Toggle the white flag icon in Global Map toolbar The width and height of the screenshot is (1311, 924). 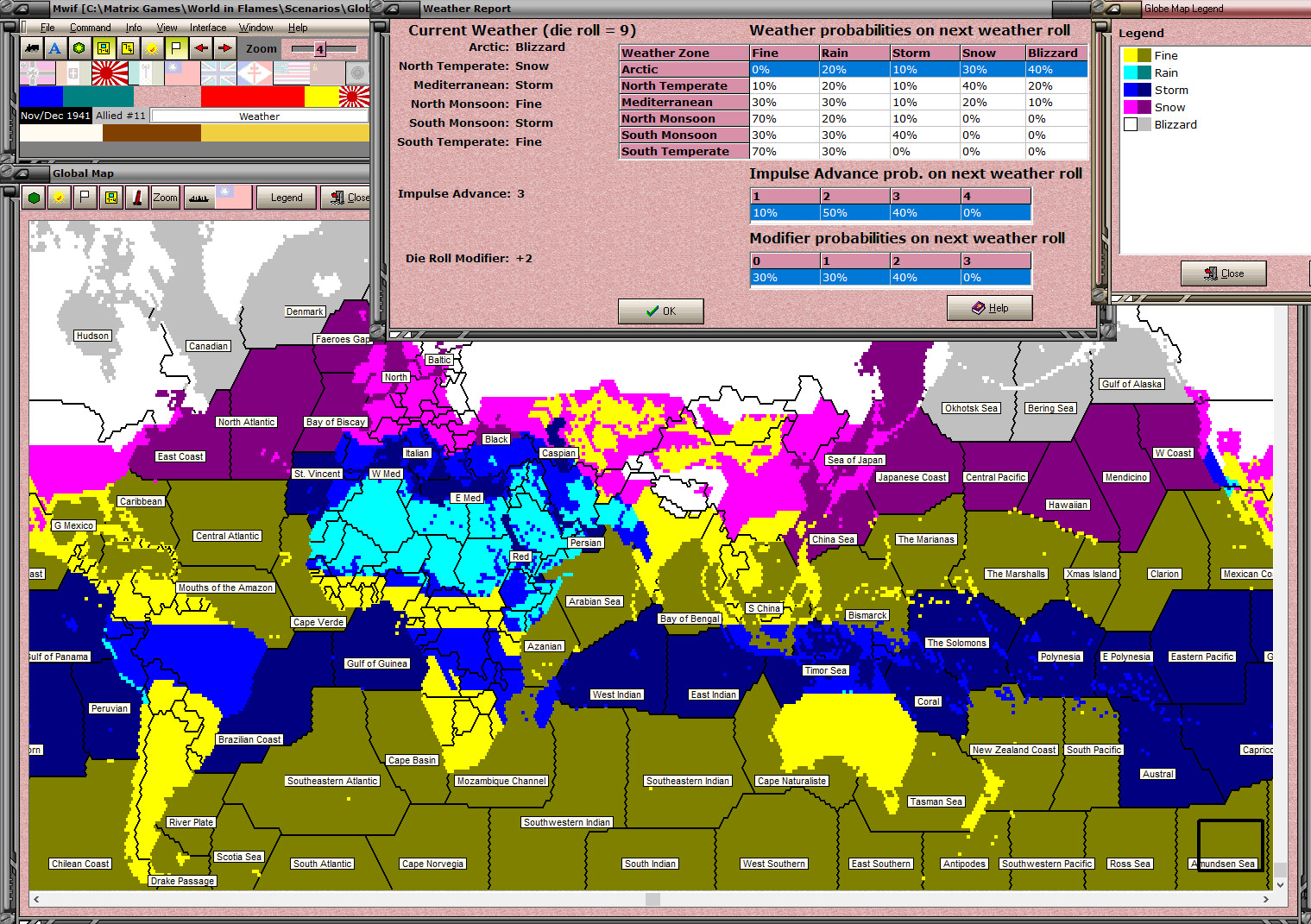point(85,198)
